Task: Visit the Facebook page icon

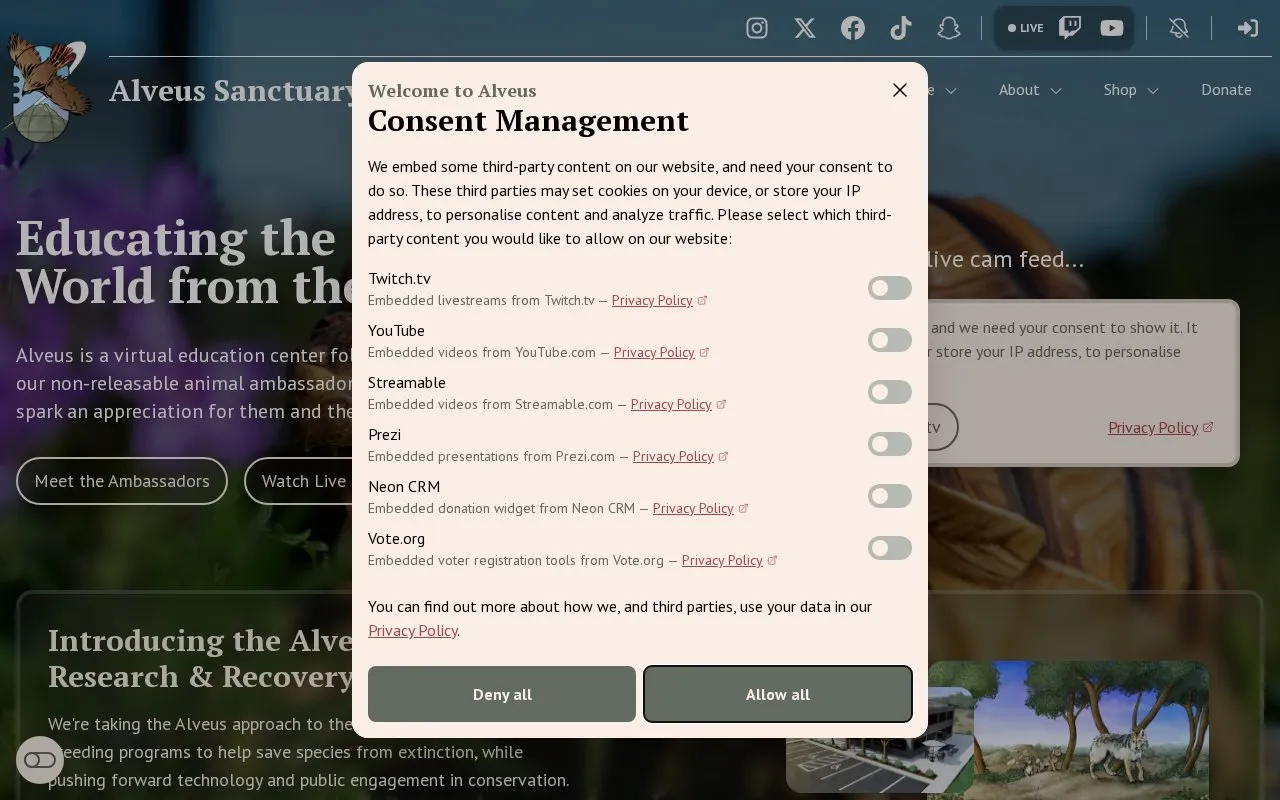Action: pyautogui.click(x=853, y=28)
